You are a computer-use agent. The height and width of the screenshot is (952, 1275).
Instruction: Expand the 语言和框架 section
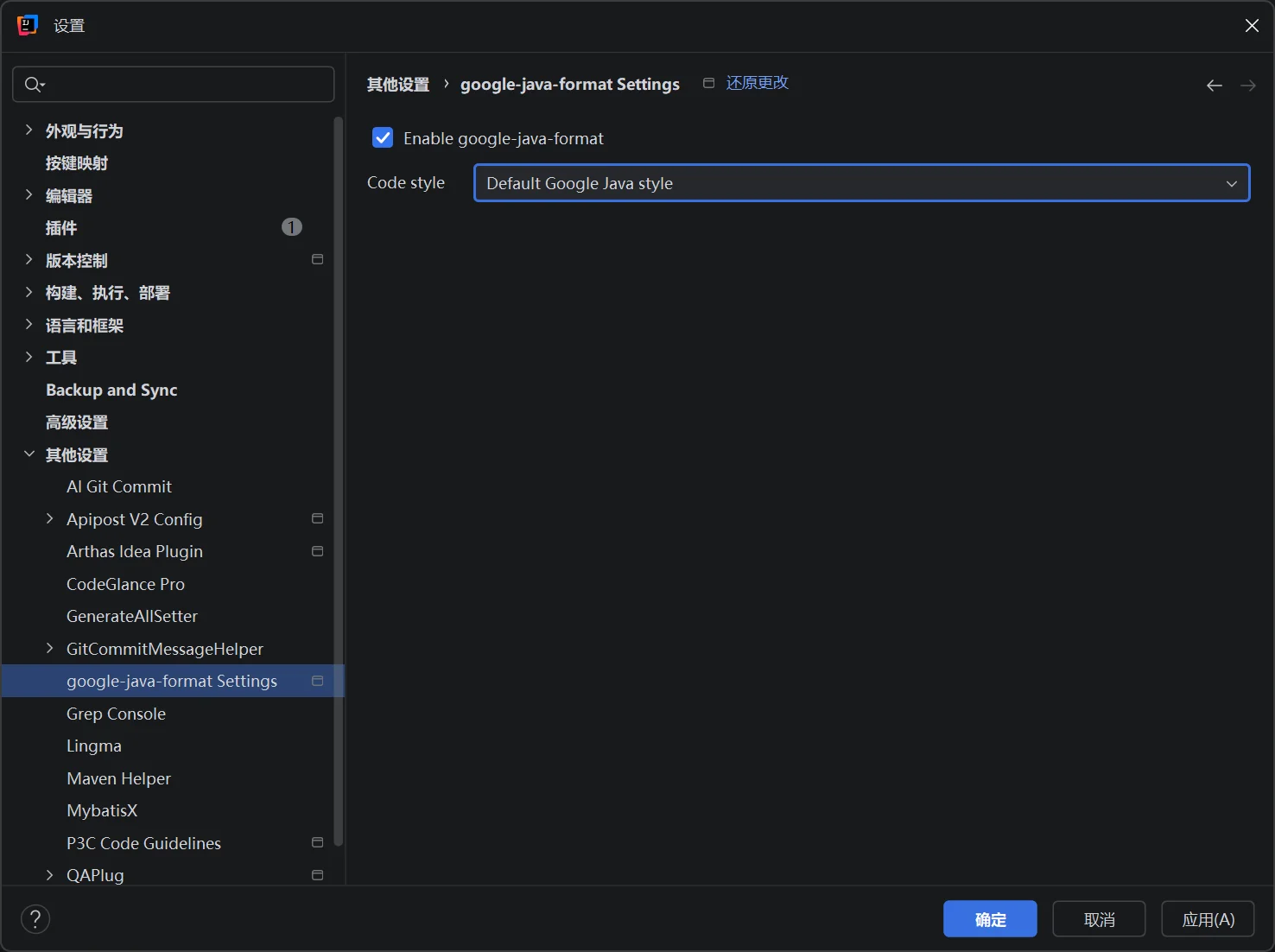click(x=29, y=325)
